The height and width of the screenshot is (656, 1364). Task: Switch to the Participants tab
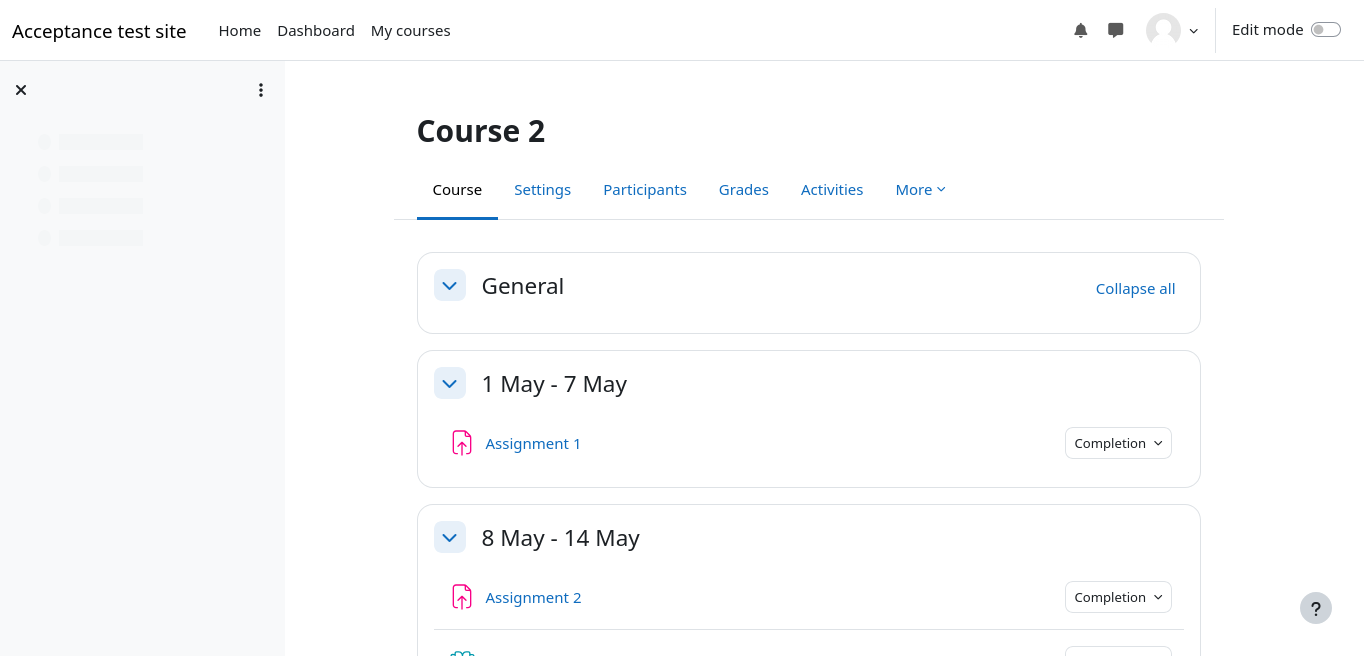[644, 190]
